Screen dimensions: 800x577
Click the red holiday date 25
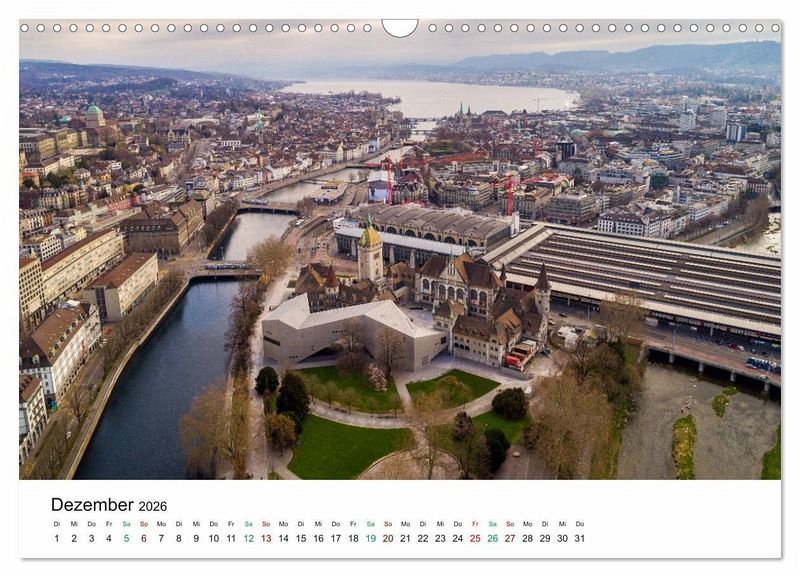(x=475, y=538)
